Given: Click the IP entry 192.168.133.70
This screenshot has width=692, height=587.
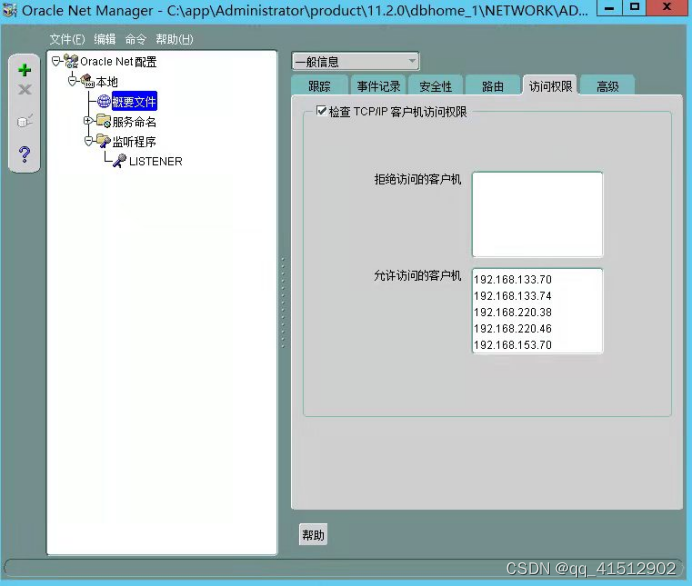Looking at the screenshot, I should pos(512,279).
